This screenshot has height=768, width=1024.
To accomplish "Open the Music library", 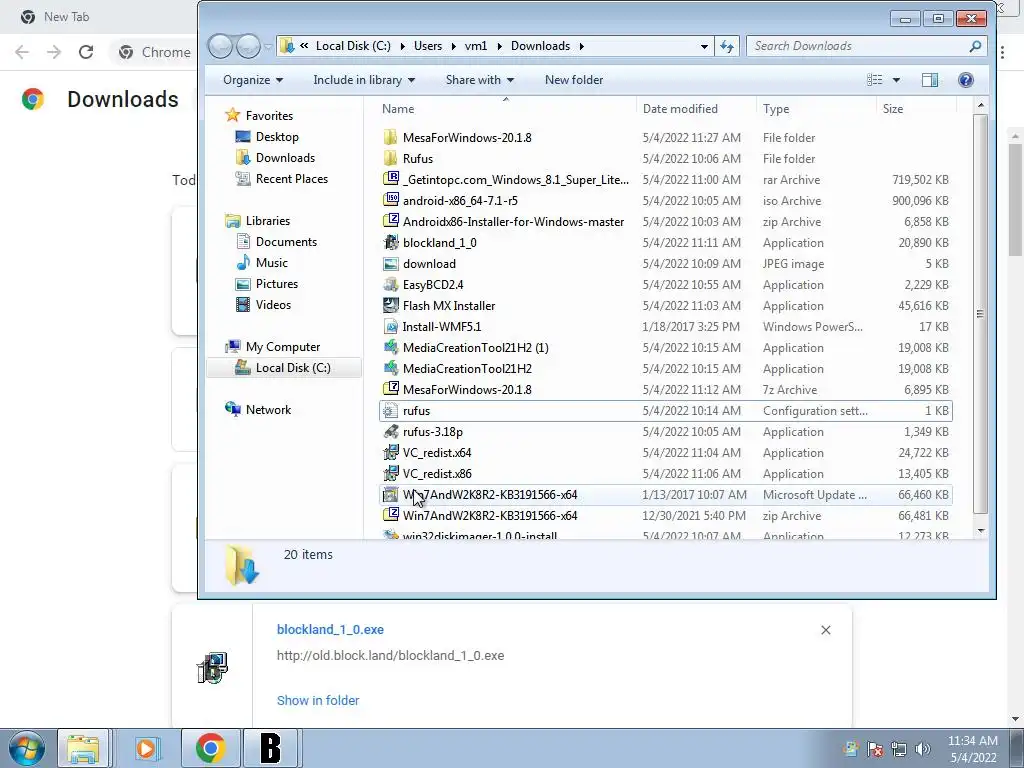I will click(272, 263).
